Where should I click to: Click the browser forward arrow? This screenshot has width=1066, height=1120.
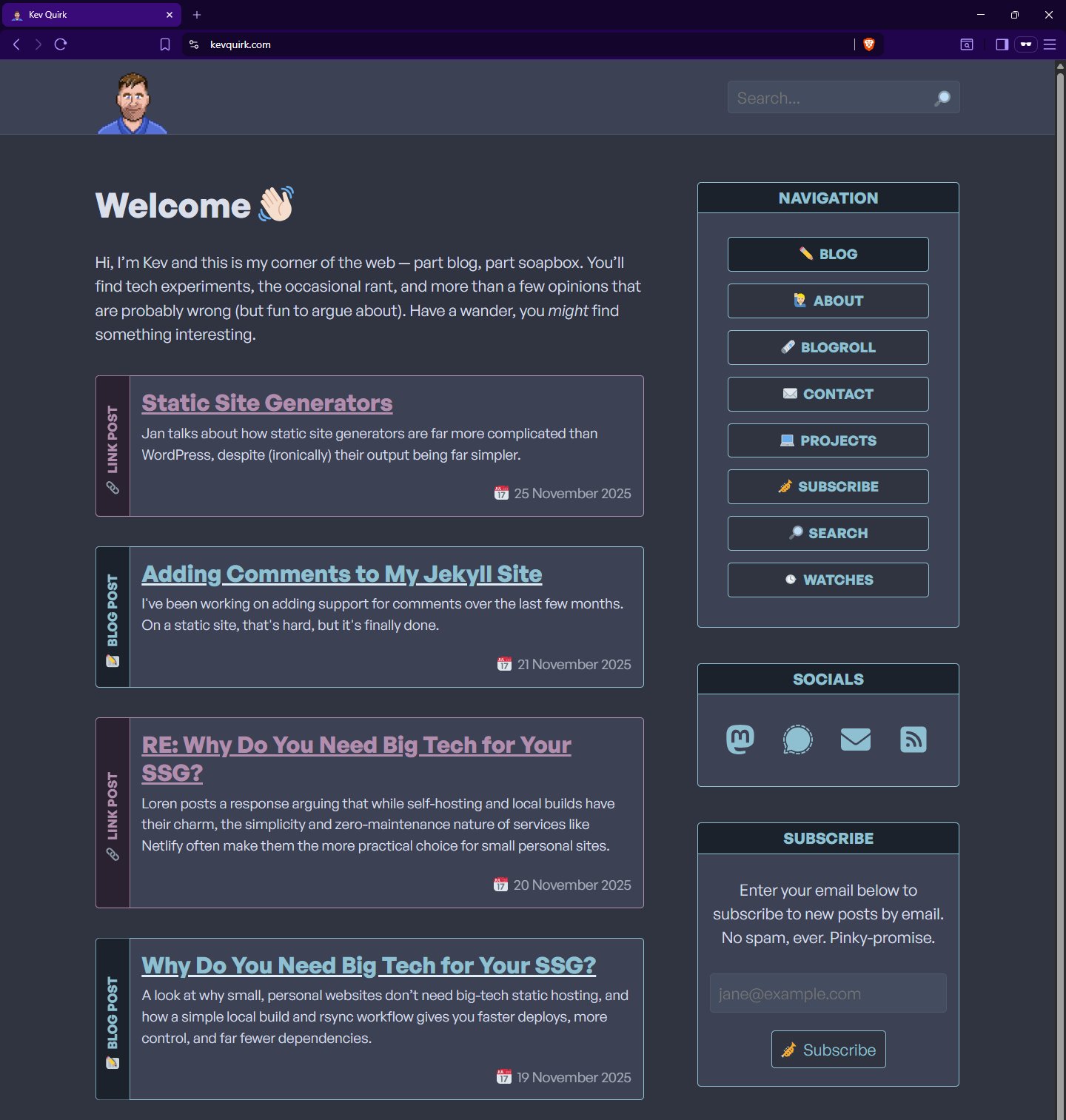coord(38,44)
